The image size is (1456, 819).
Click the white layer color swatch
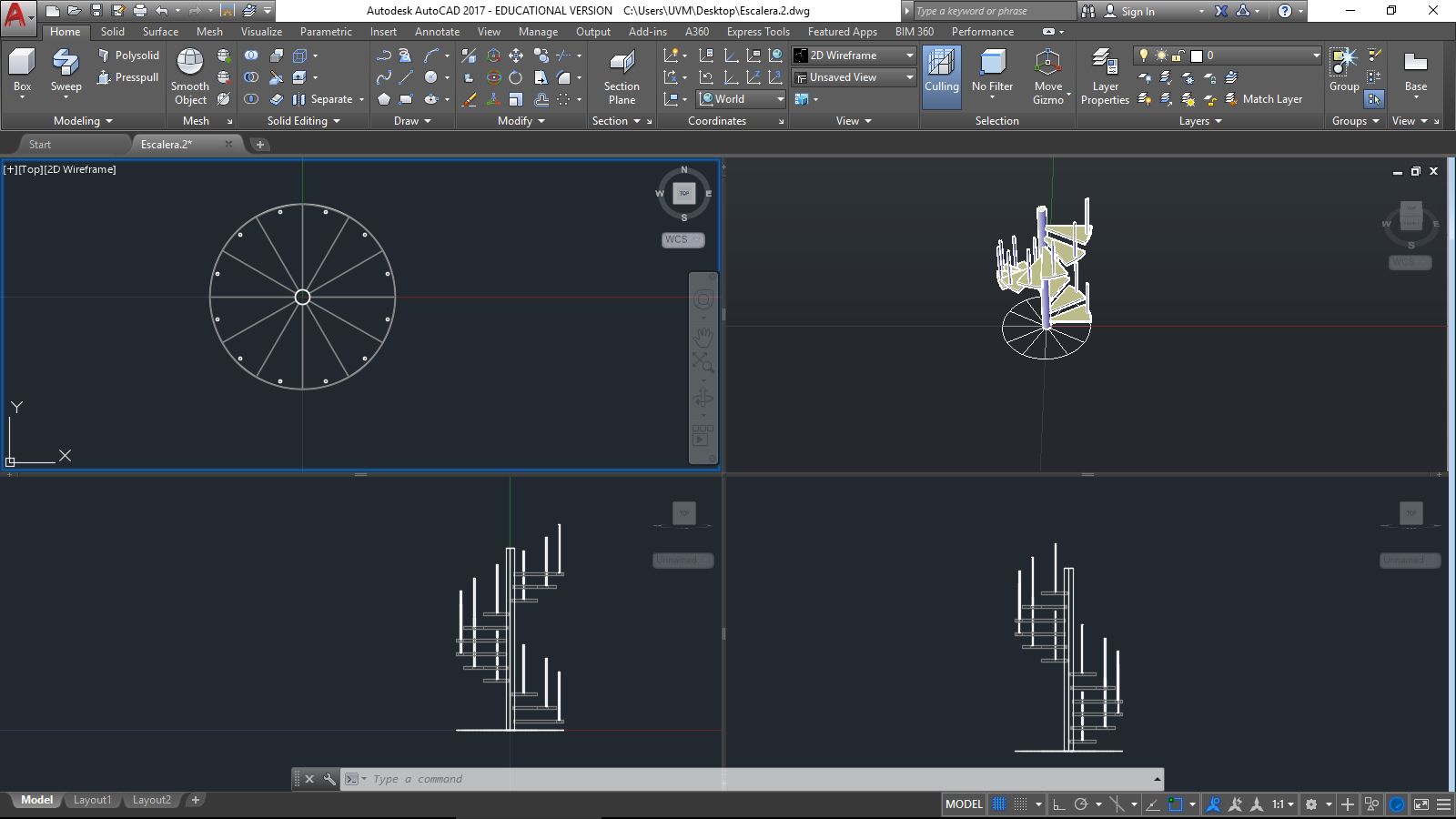pos(1197,56)
